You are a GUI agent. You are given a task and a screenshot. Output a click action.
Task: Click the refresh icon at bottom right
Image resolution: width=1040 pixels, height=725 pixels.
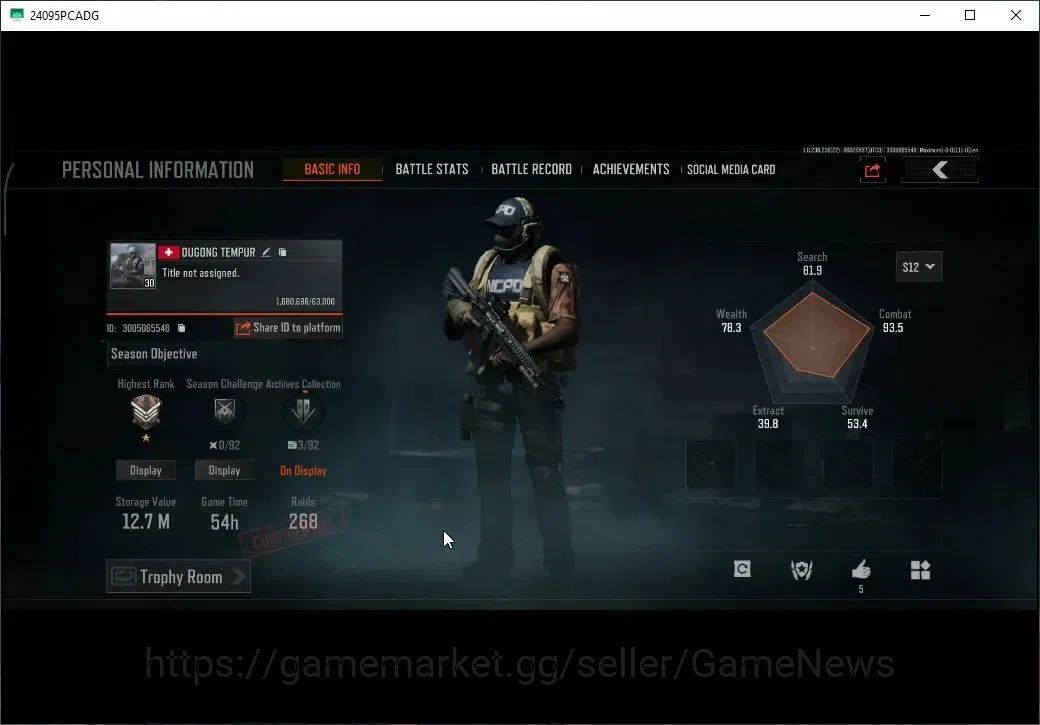(x=742, y=569)
